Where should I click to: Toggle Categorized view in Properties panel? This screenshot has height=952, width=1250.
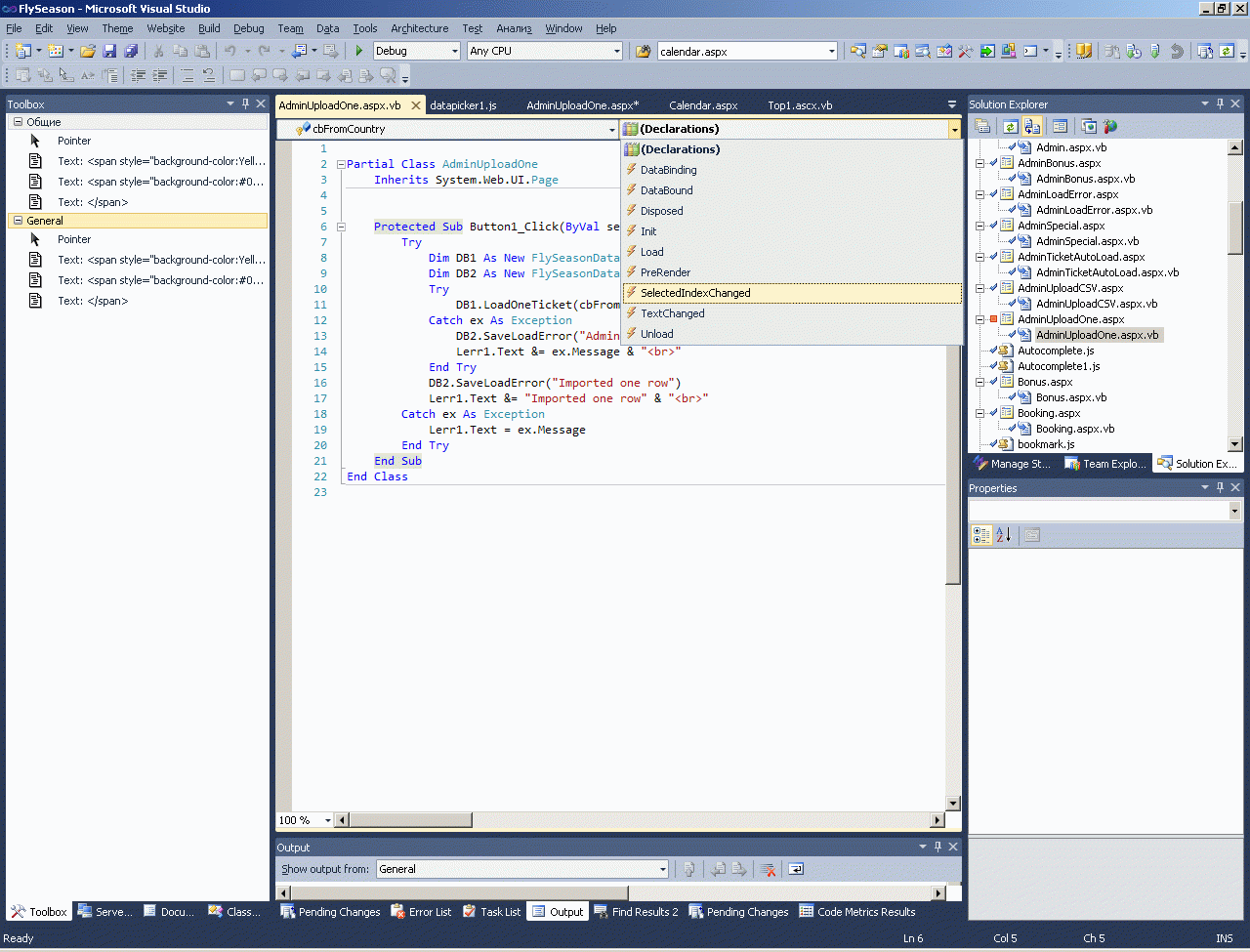coord(981,535)
